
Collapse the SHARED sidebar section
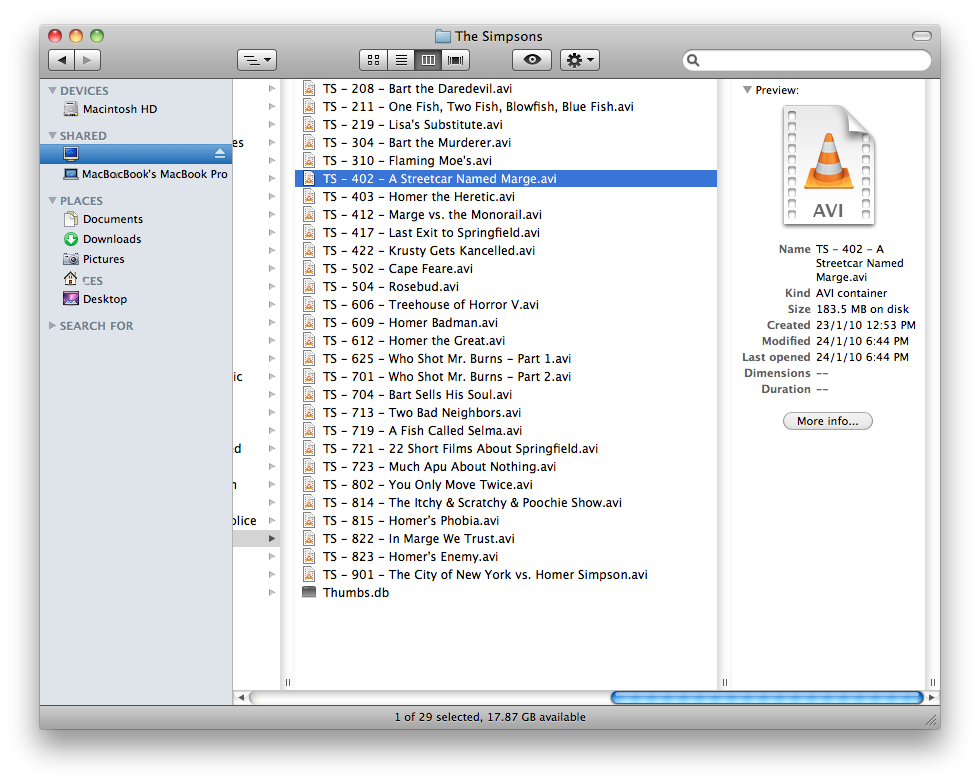tap(52, 136)
